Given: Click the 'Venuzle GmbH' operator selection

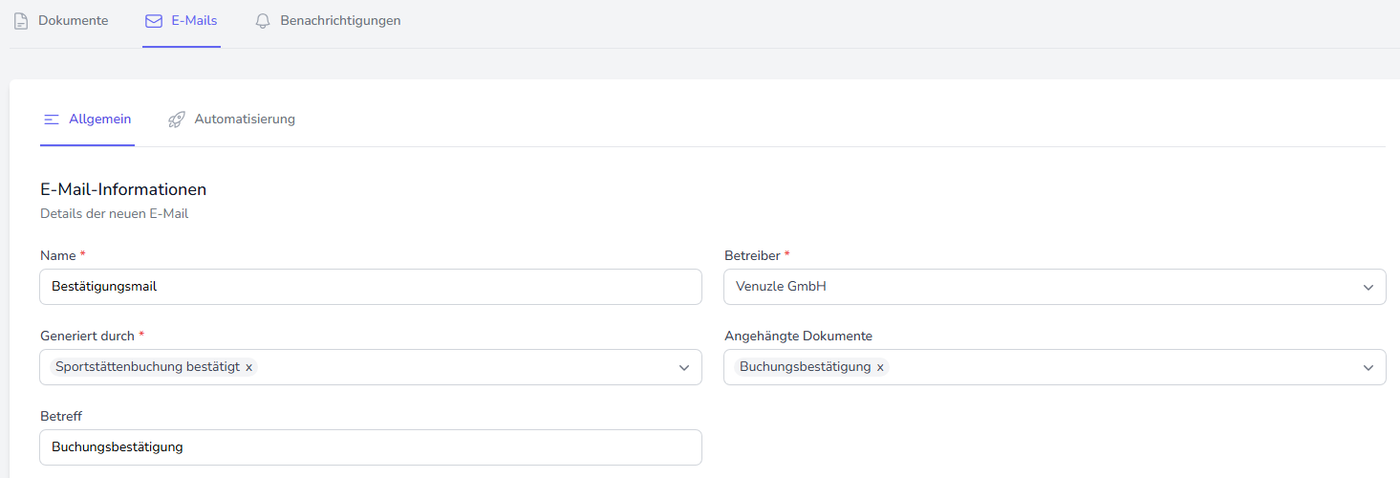Looking at the screenshot, I should pyautogui.click(x=781, y=287).
